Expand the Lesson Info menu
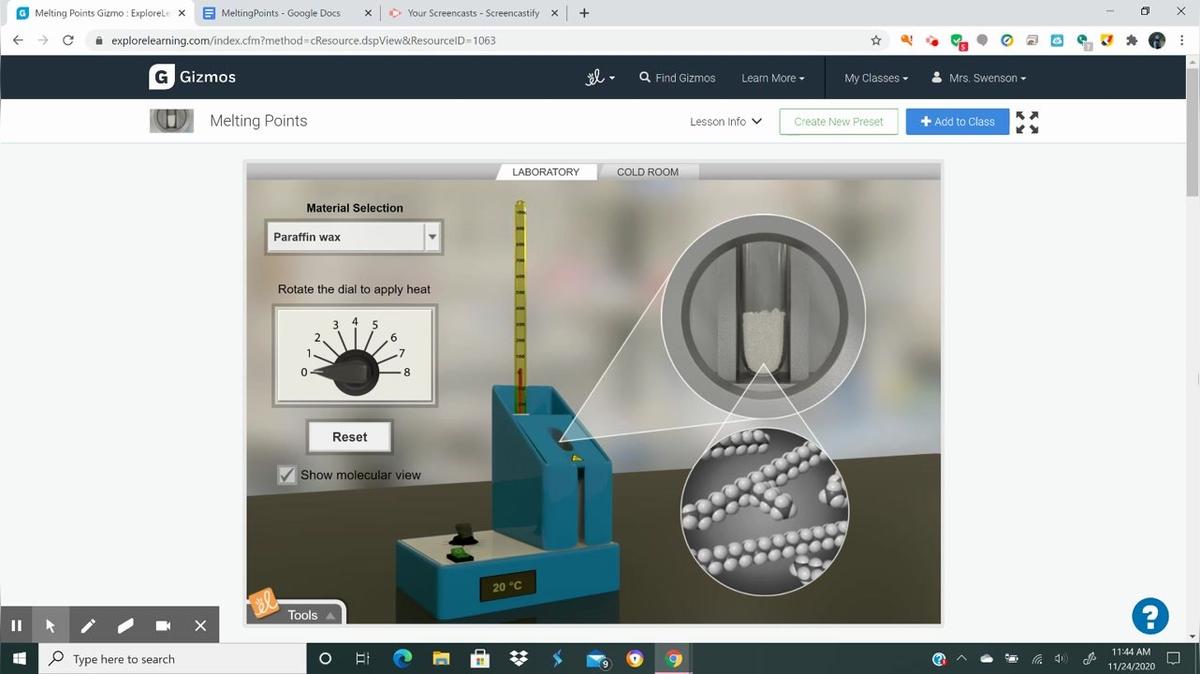 click(726, 122)
